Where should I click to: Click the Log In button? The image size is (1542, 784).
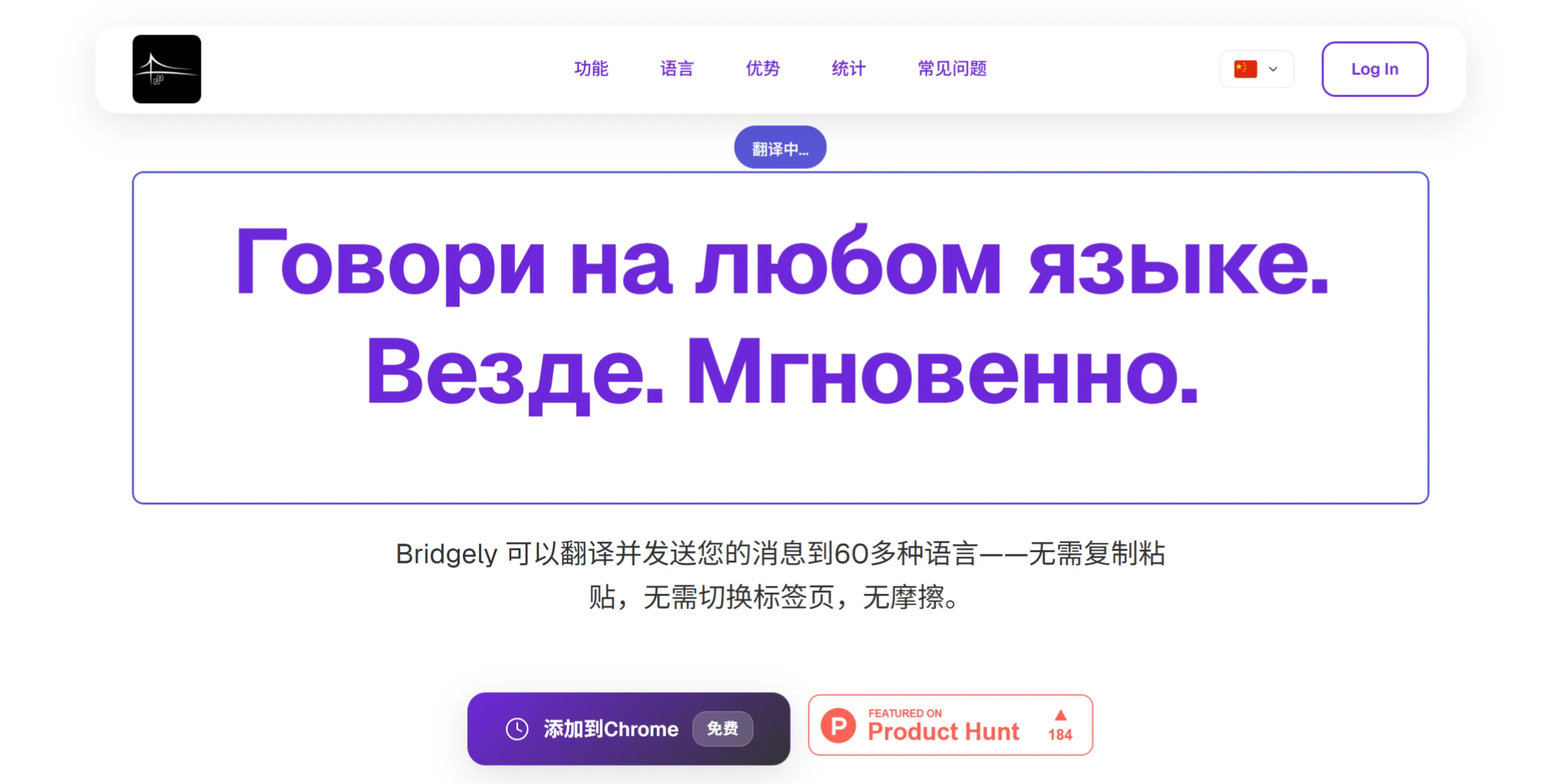click(1375, 69)
